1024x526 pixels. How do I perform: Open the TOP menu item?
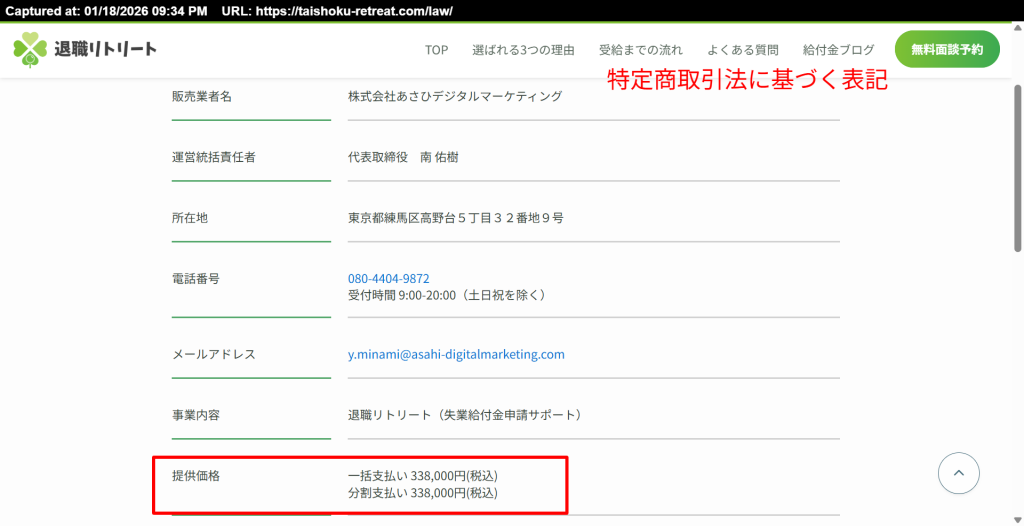pyautogui.click(x=436, y=50)
